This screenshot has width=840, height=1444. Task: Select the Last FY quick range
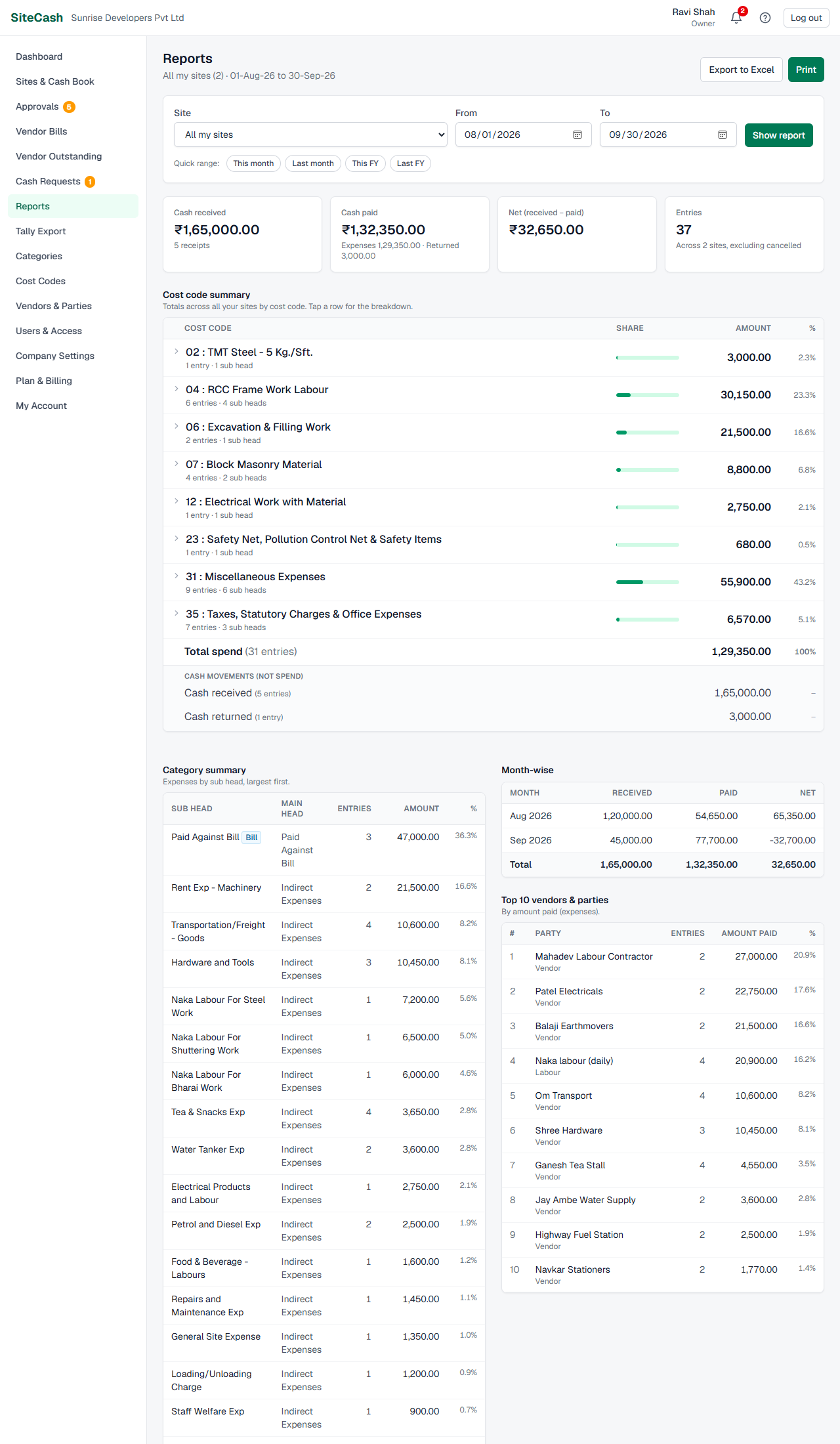410,163
